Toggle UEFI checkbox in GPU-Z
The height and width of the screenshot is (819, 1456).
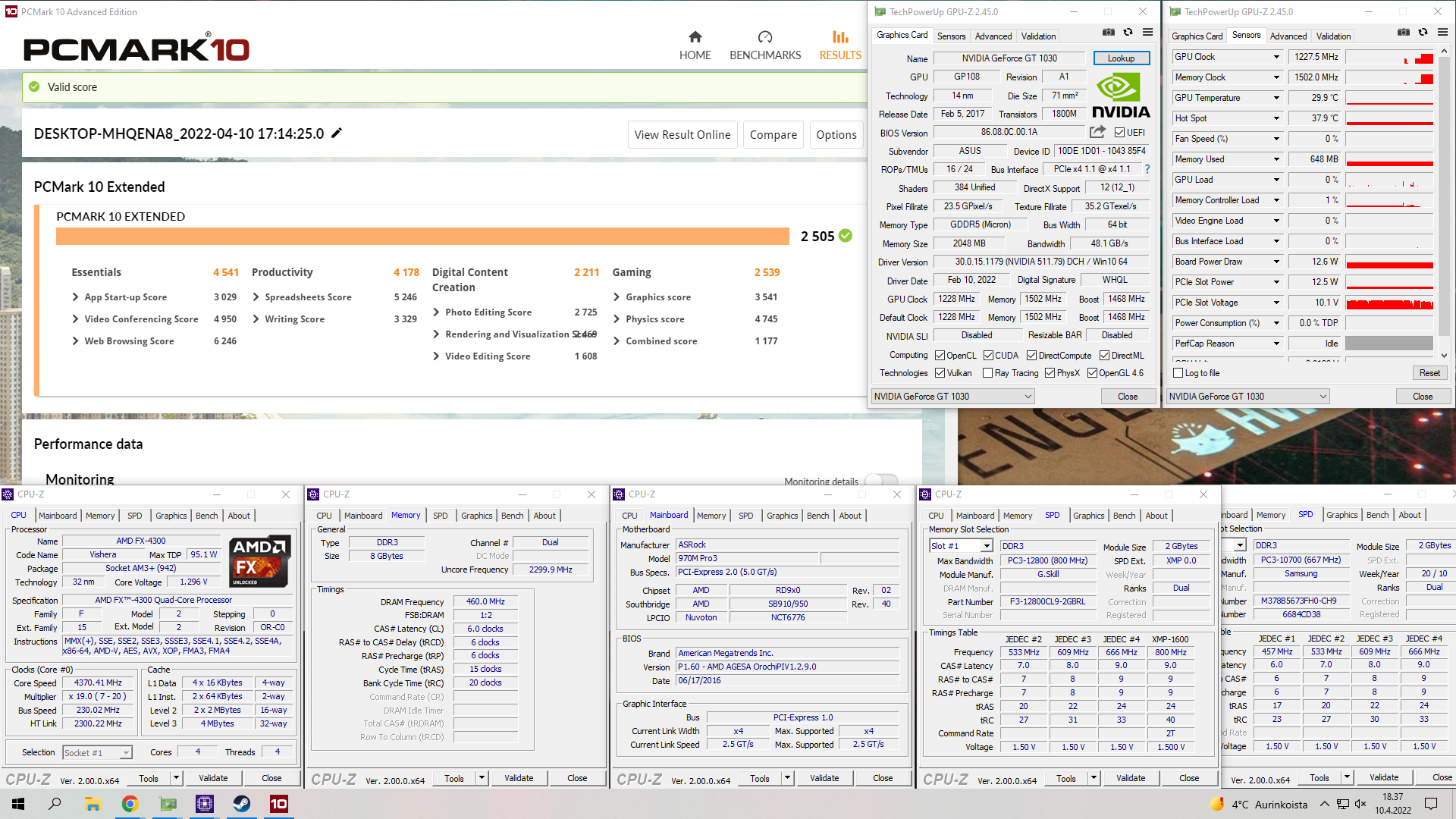[x=1119, y=133]
